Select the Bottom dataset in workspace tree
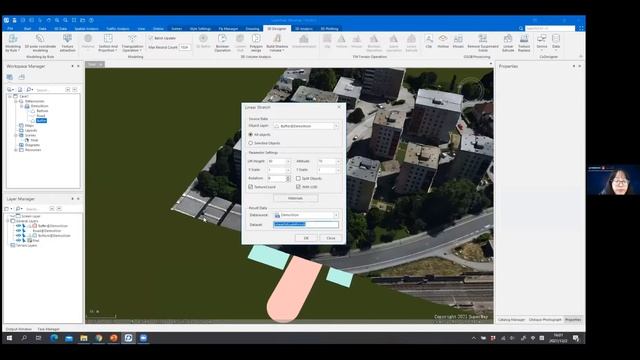This screenshot has width=640, height=360. [42, 111]
